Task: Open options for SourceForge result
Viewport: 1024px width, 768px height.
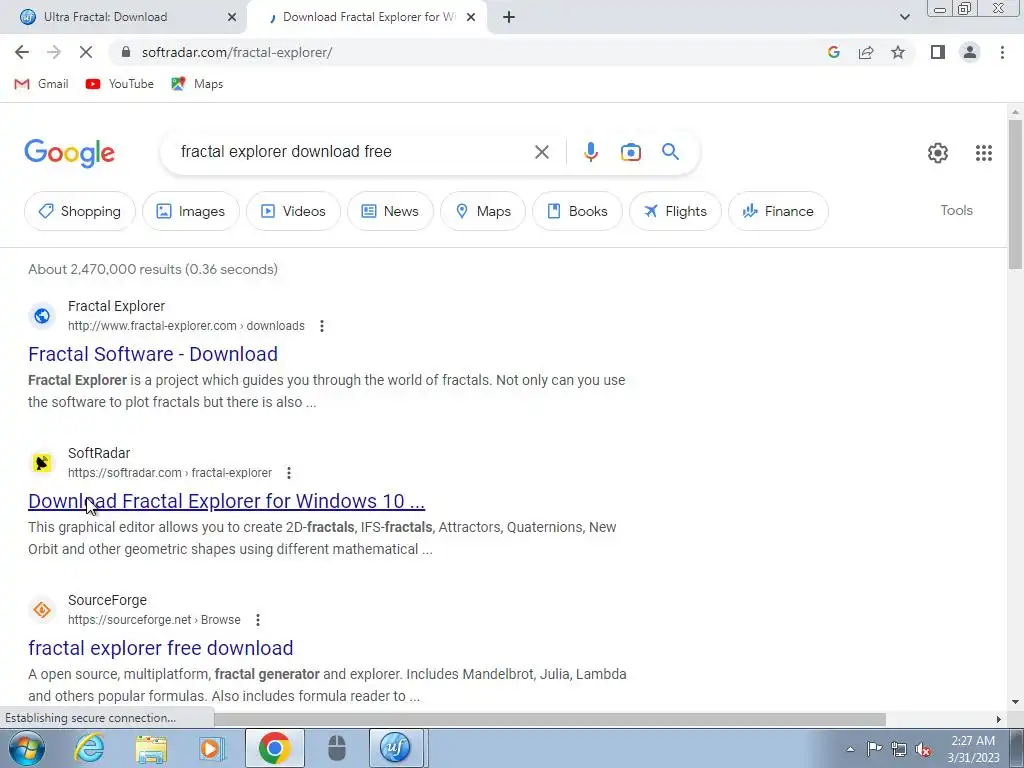Action: tap(258, 620)
